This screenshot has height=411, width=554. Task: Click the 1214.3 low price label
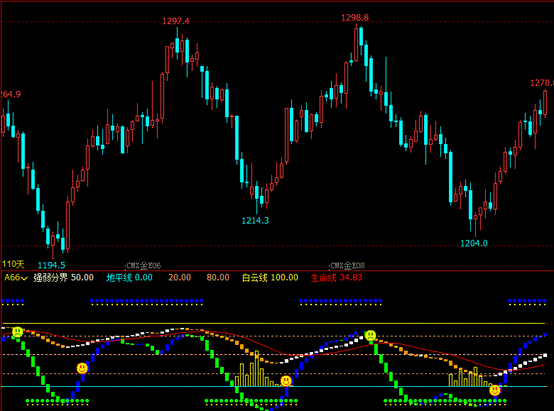click(255, 221)
